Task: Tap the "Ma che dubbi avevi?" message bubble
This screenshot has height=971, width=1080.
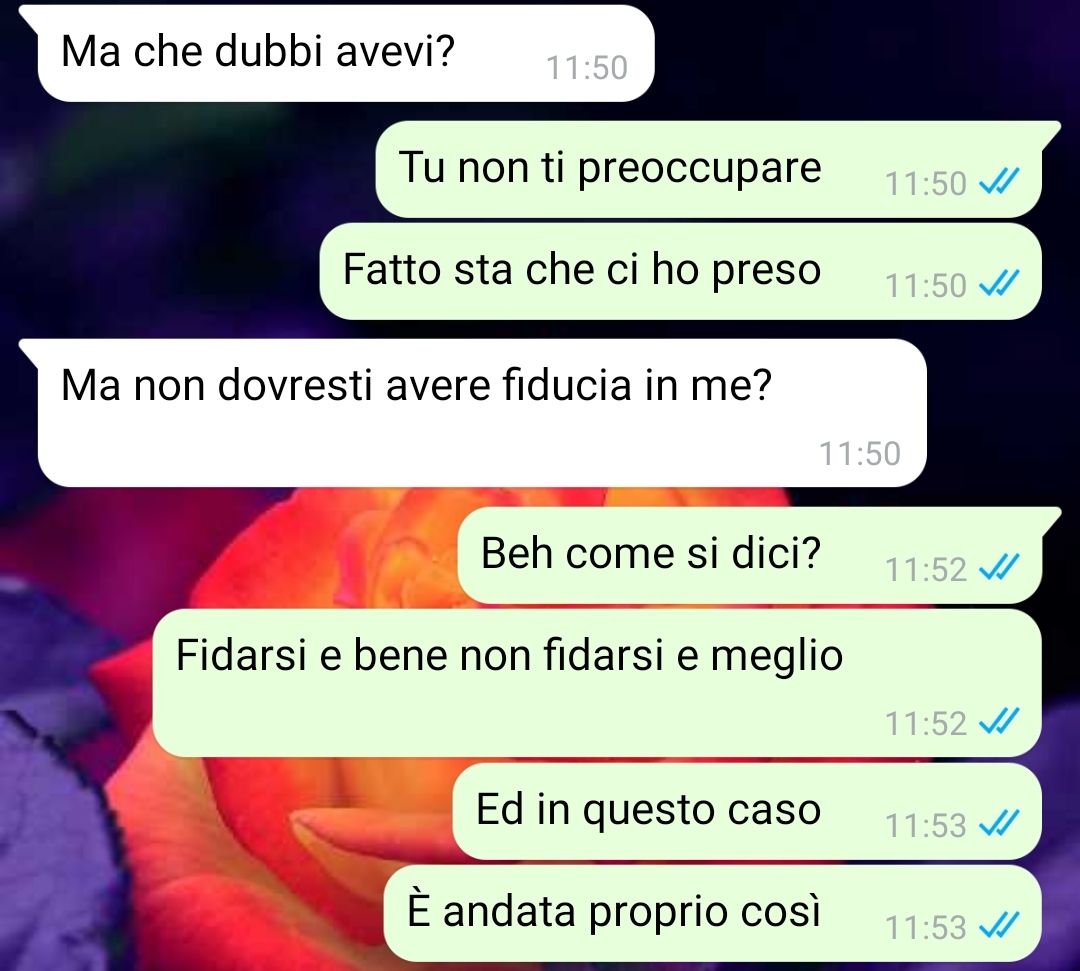Action: click(344, 54)
